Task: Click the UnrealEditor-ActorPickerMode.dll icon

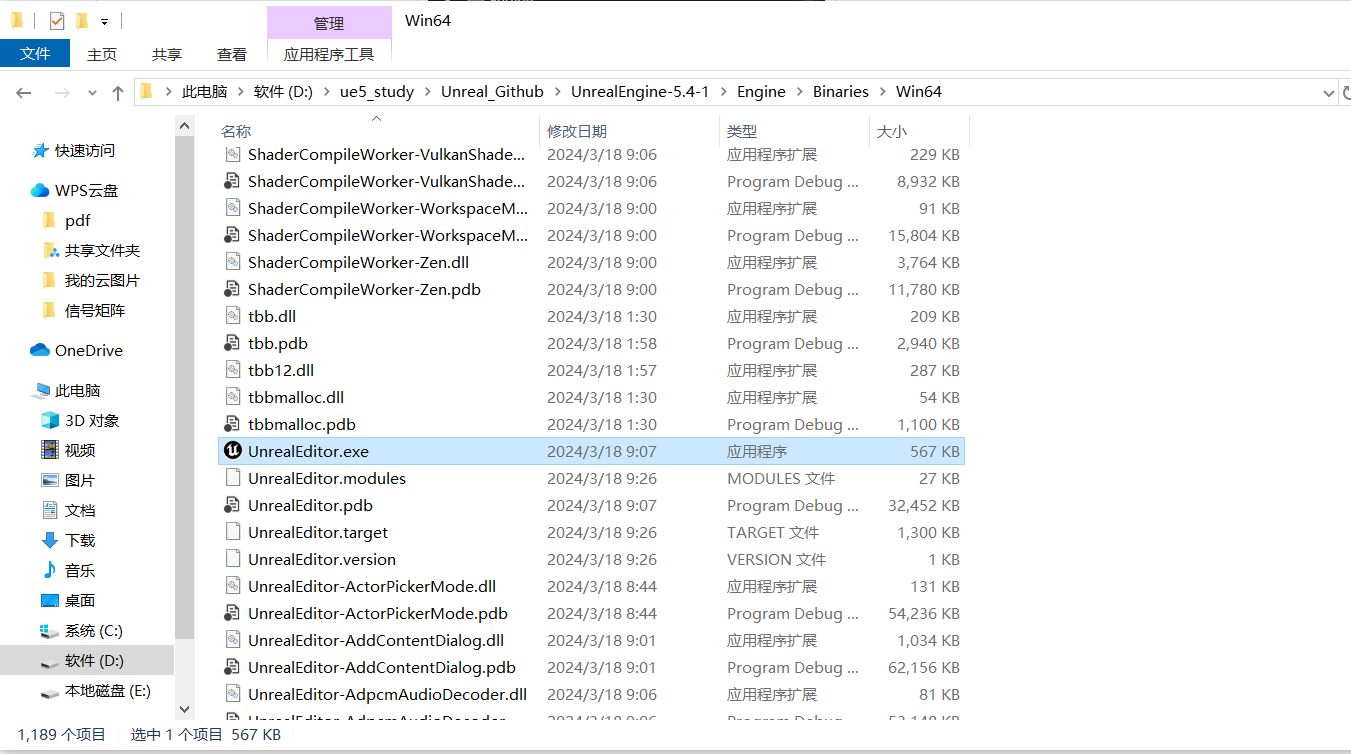Action: (x=232, y=586)
